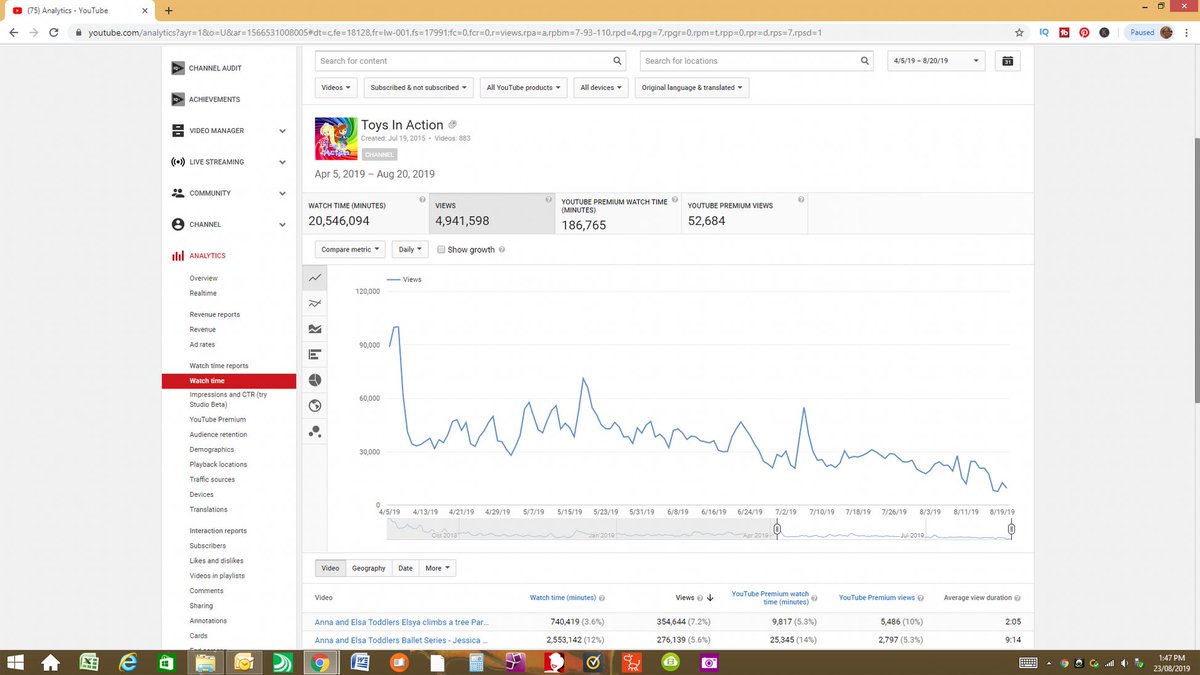Open Channel Audit in sidebar
The width and height of the screenshot is (1200, 675).
click(x=215, y=68)
